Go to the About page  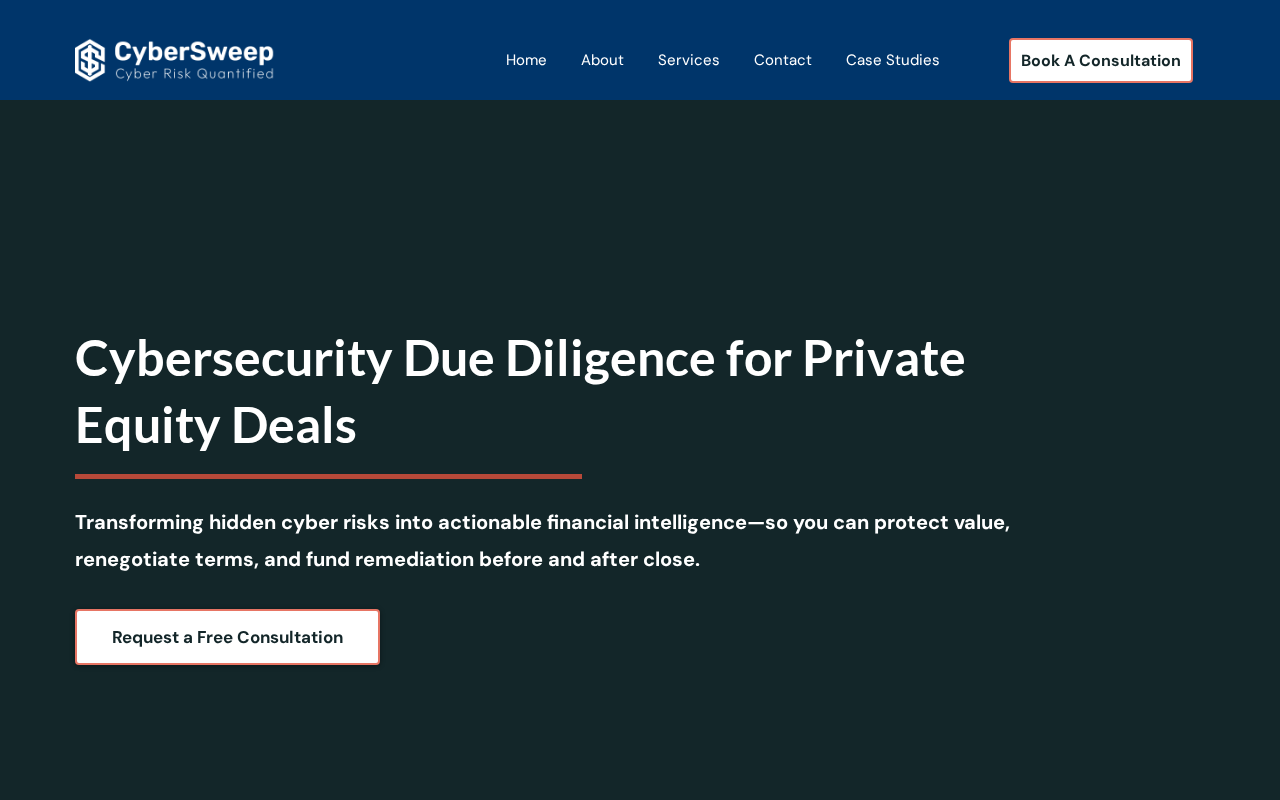click(602, 60)
